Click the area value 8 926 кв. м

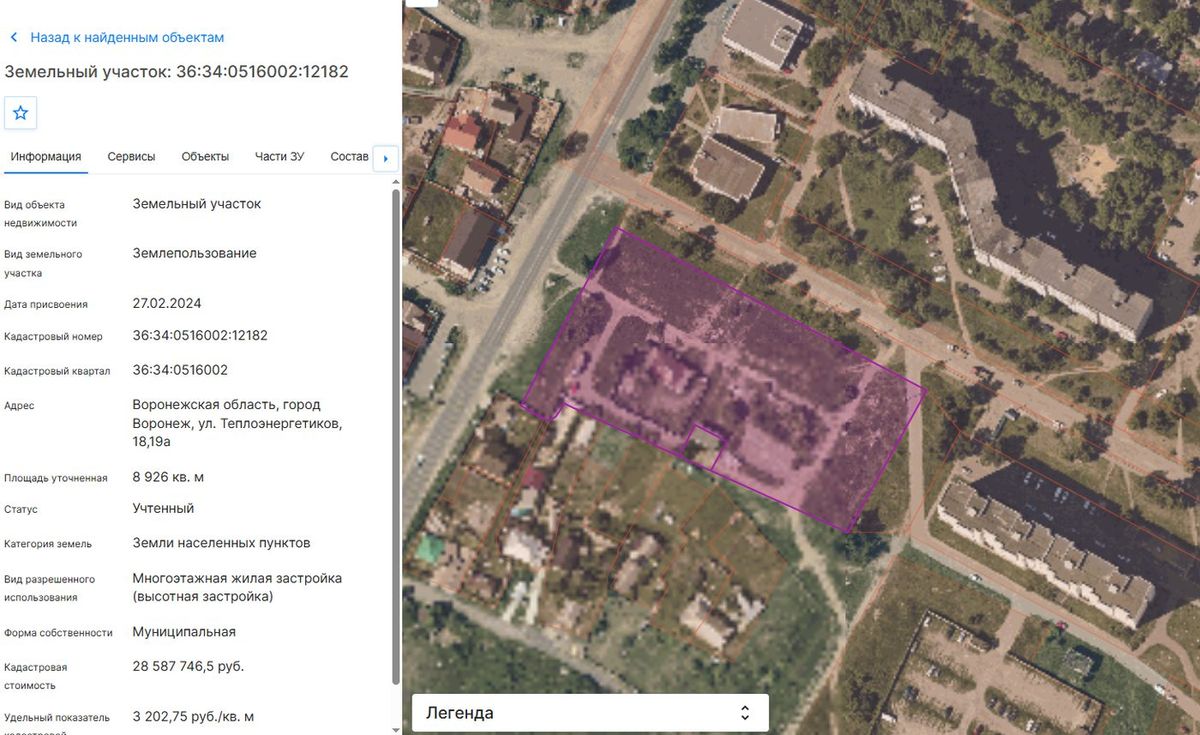[x=168, y=477]
